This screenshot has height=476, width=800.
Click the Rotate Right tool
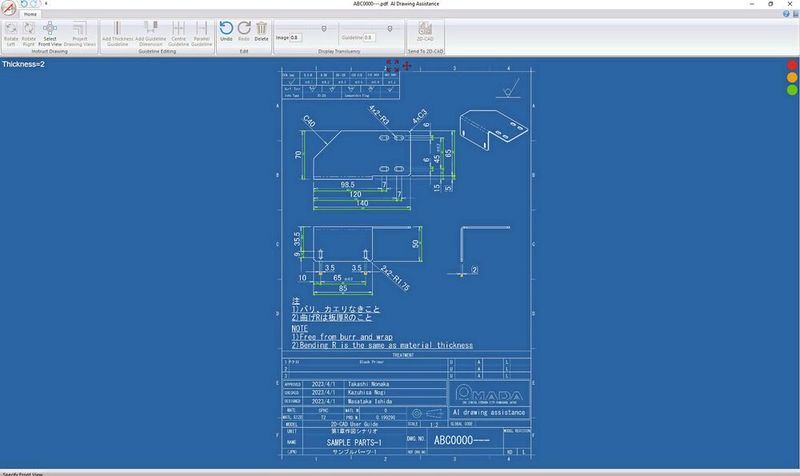(29, 34)
